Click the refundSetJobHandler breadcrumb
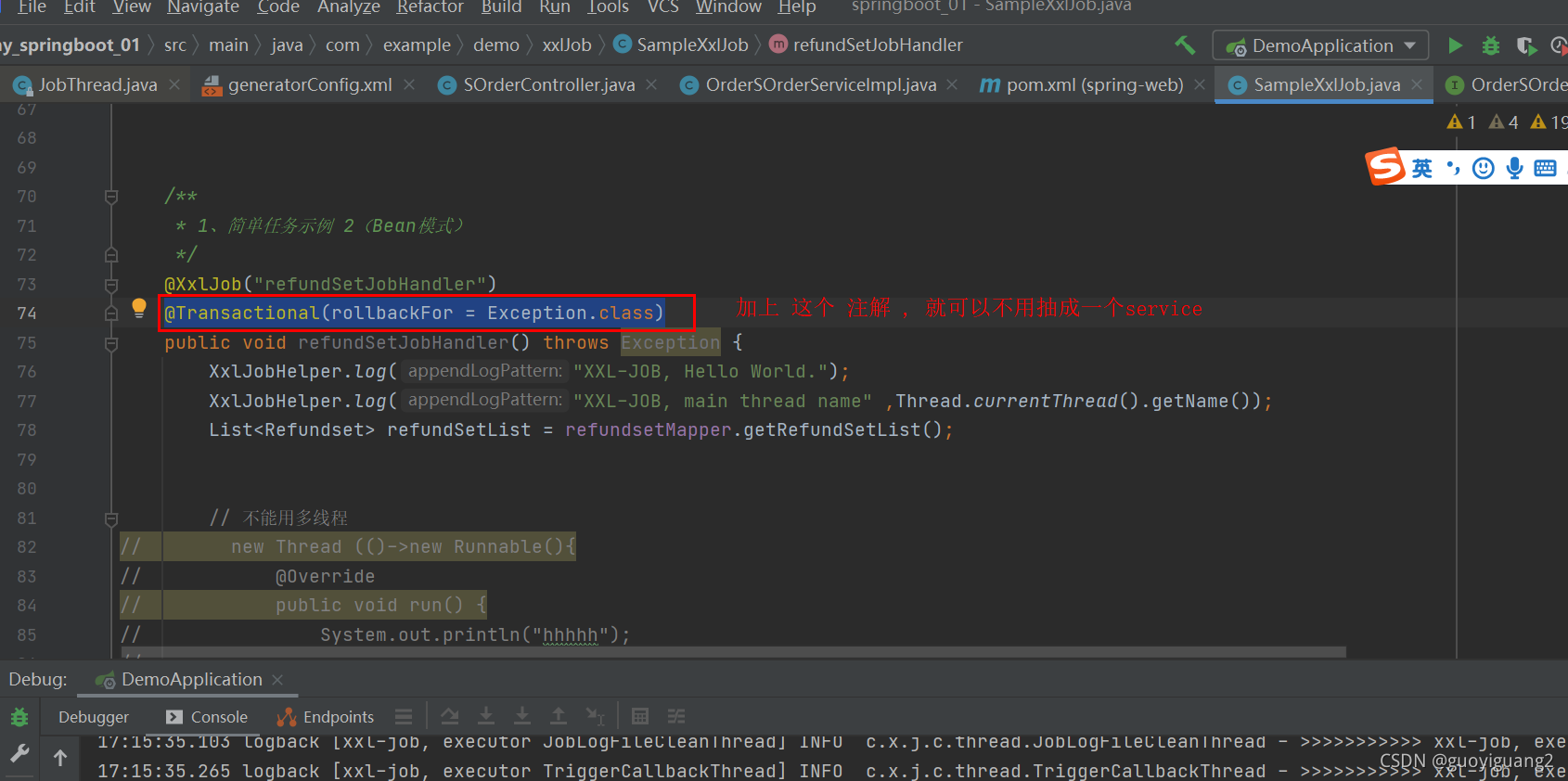This screenshot has width=1568, height=781. tap(867, 45)
